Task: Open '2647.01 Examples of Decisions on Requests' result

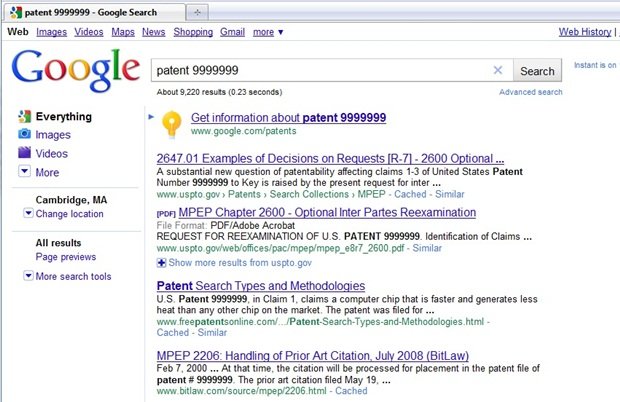Action: coord(330,159)
